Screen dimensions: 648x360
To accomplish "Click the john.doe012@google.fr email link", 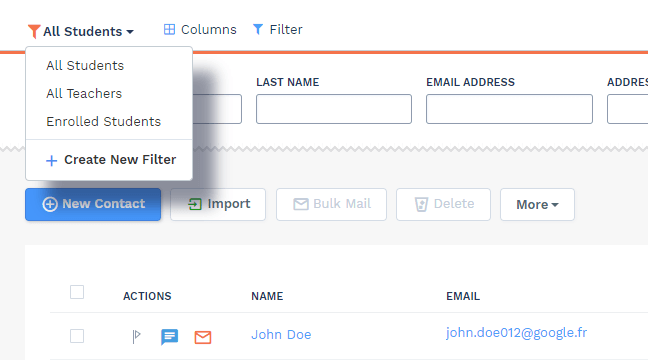I will pyautogui.click(x=517, y=333).
